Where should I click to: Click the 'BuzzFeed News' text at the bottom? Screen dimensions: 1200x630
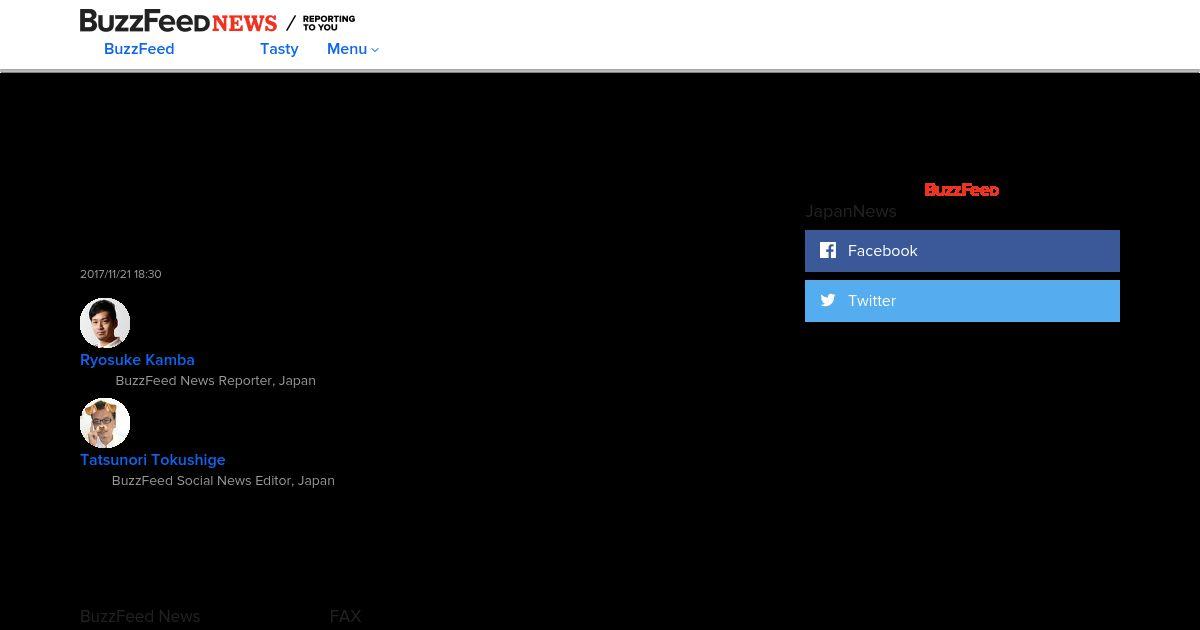click(140, 617)
